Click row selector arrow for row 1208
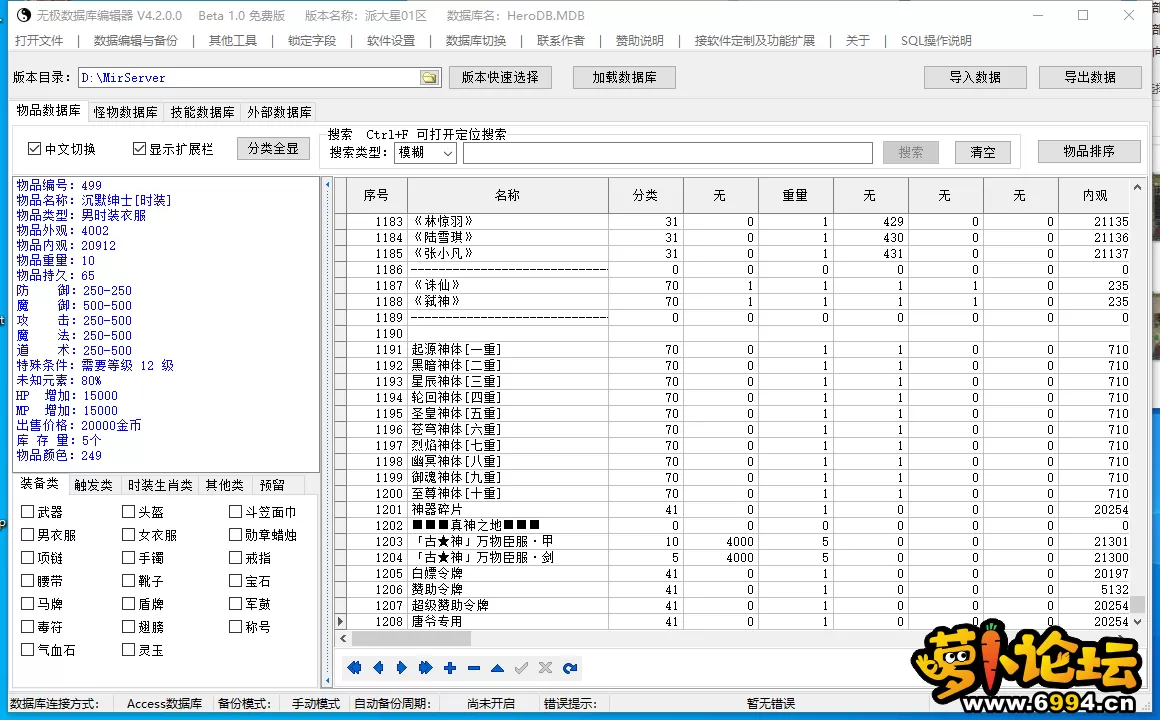The width and height of the screenshot is (1160, 720). pyautogui.click(x=340, y=622)
